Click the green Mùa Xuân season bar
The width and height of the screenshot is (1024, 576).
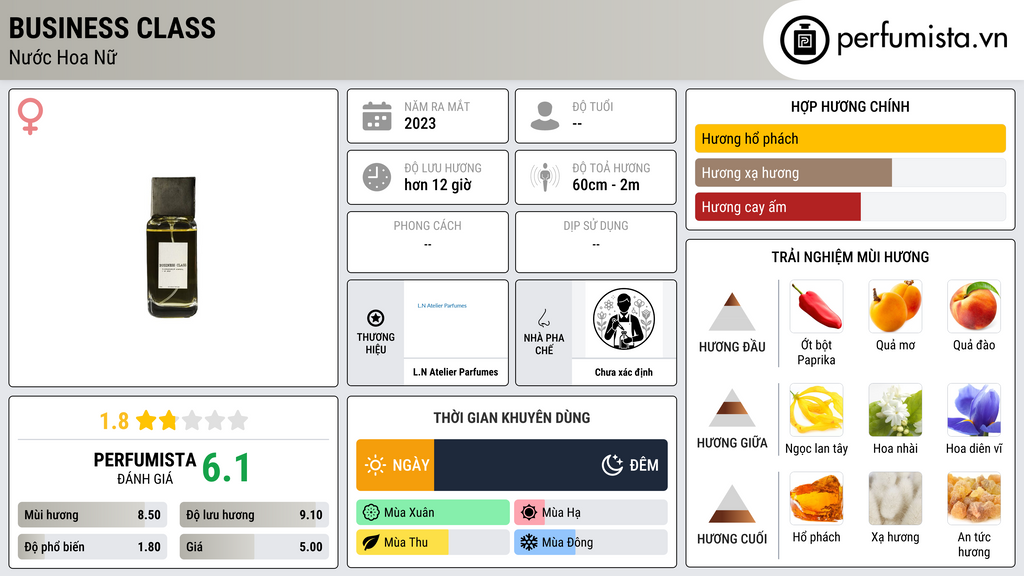(433, 513)
